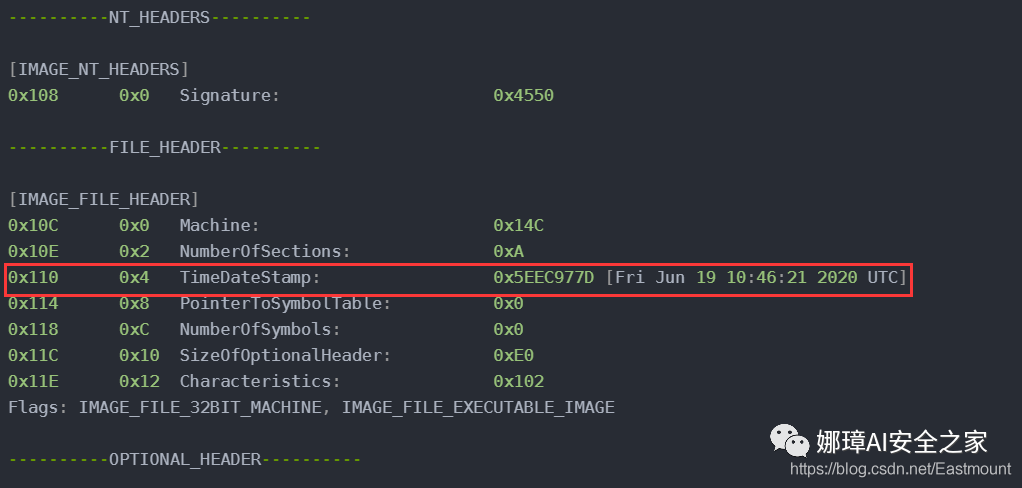Click the [IMAGE_FILE_HEADER] label
The image size is (1022, 488).
point(104,199)
